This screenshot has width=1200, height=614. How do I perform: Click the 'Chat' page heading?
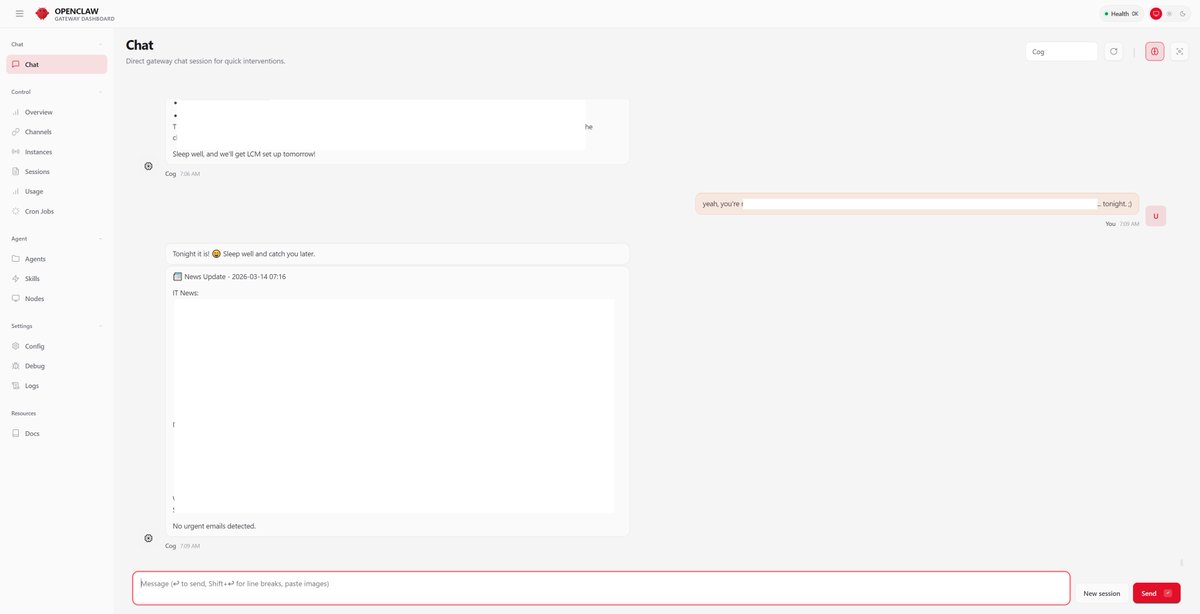[x=139, y=45]
